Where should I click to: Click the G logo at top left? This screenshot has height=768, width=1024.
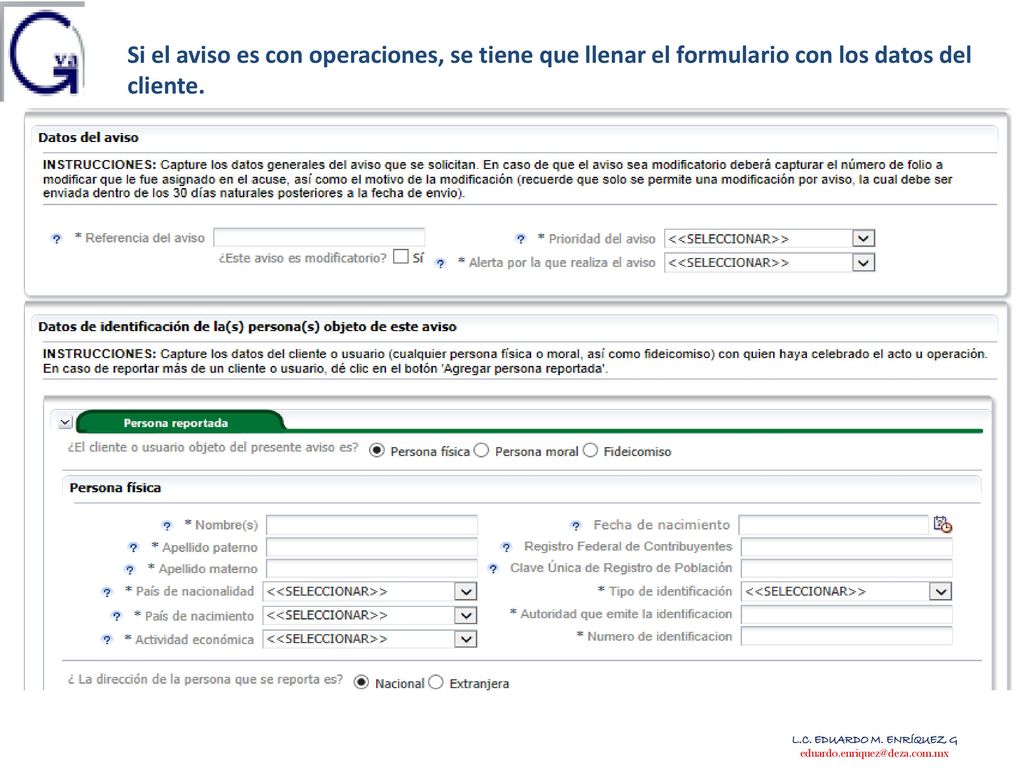pos(45,52)
